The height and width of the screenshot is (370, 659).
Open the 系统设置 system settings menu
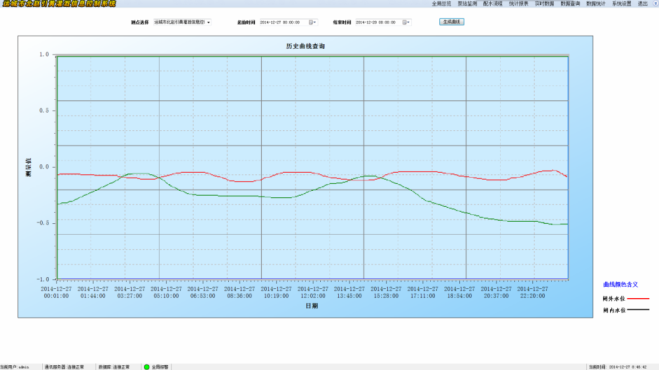[x=621, y=3]
